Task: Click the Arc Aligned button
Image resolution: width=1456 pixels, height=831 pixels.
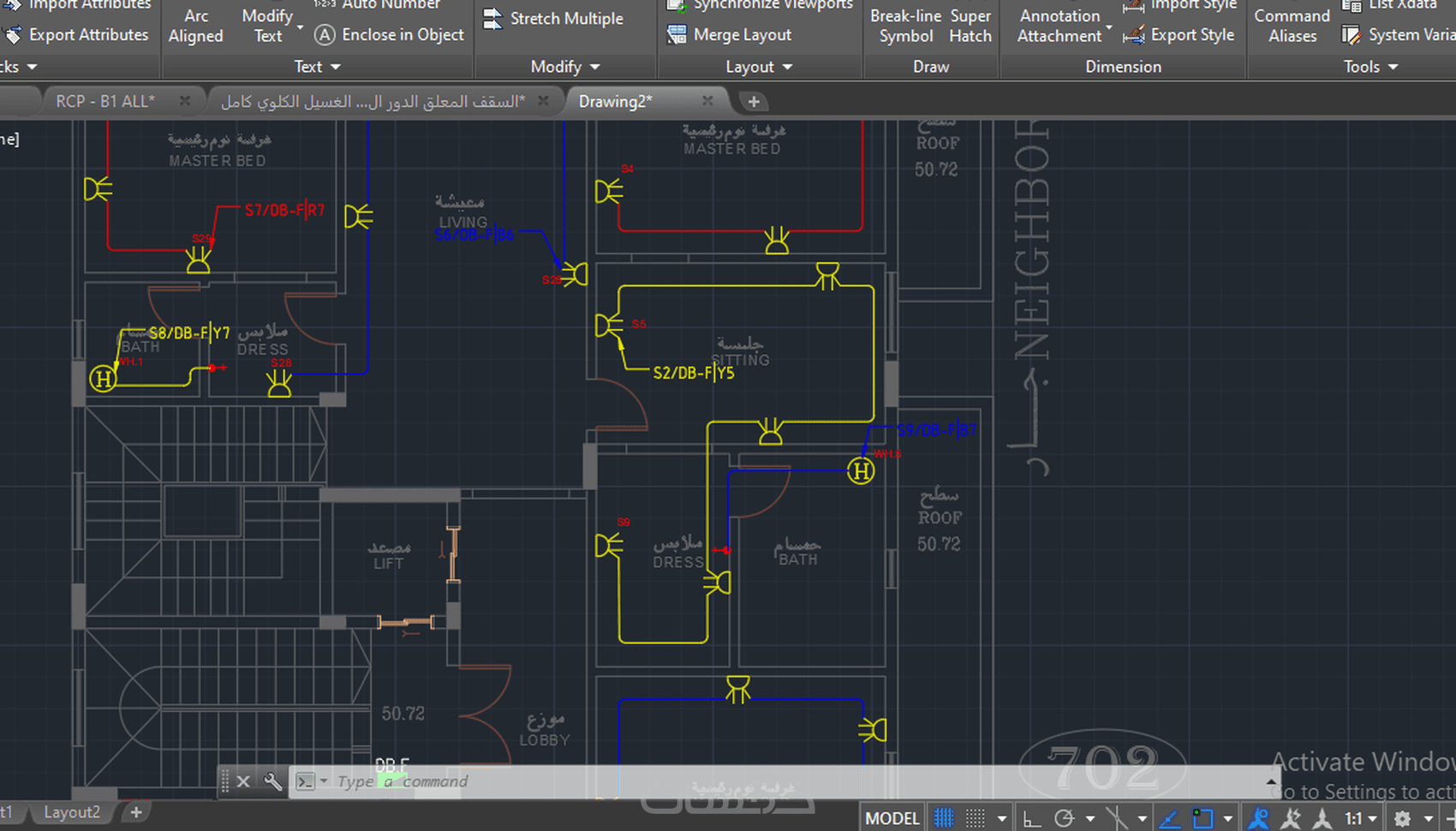Action: 196,26
